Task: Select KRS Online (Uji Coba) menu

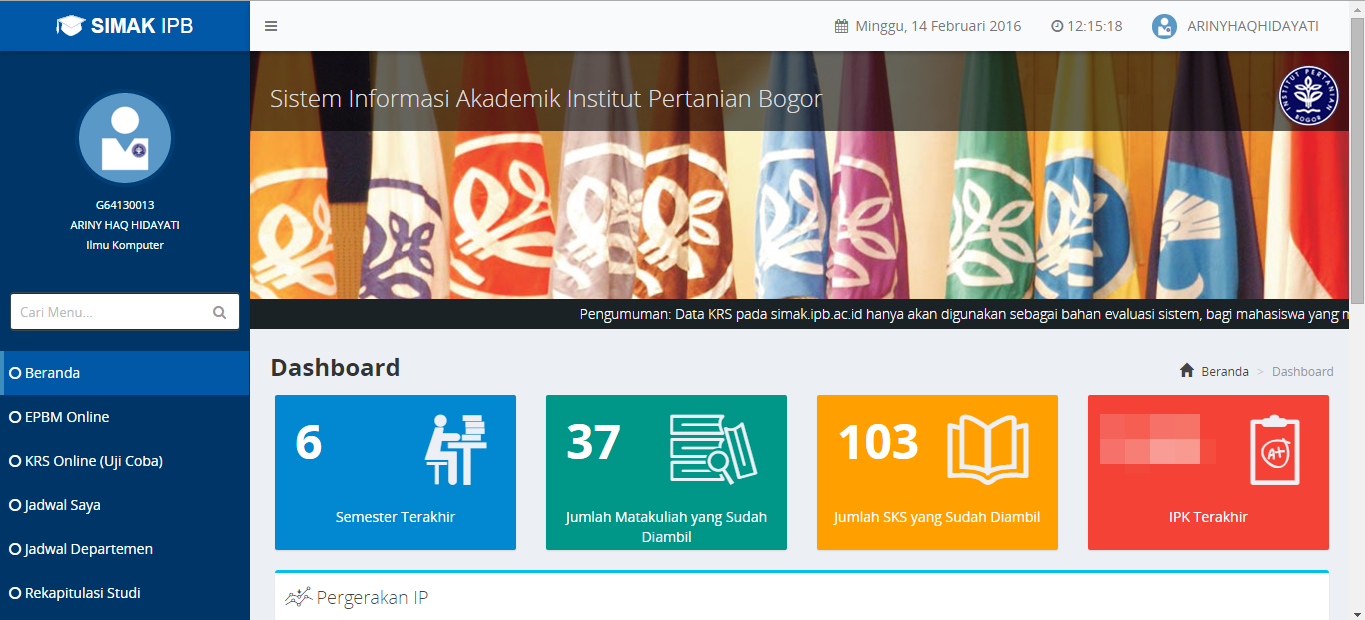Action: [x=93, y=461]
